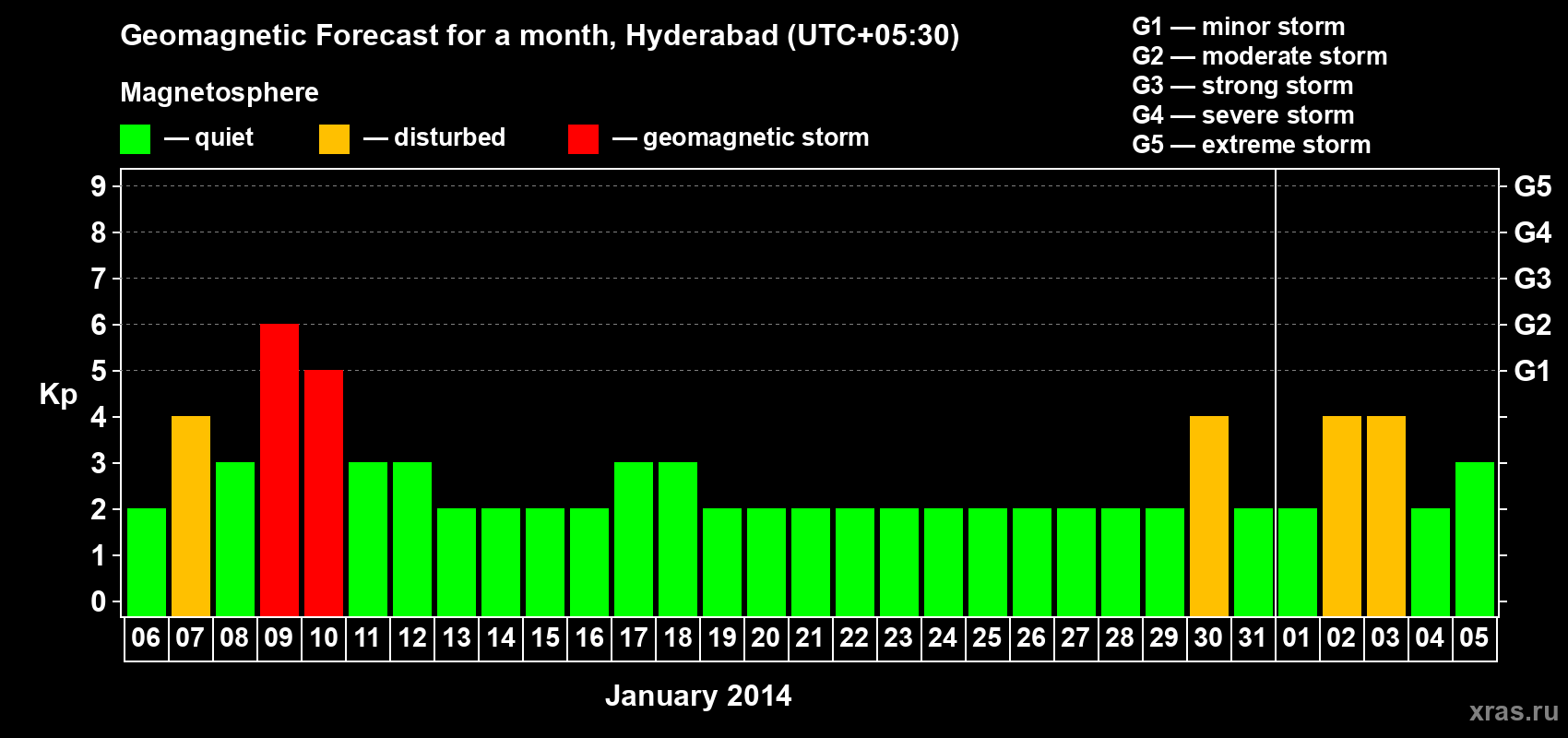
Task: Click the 'G4' right axis label
Action: pos(1533,232)
